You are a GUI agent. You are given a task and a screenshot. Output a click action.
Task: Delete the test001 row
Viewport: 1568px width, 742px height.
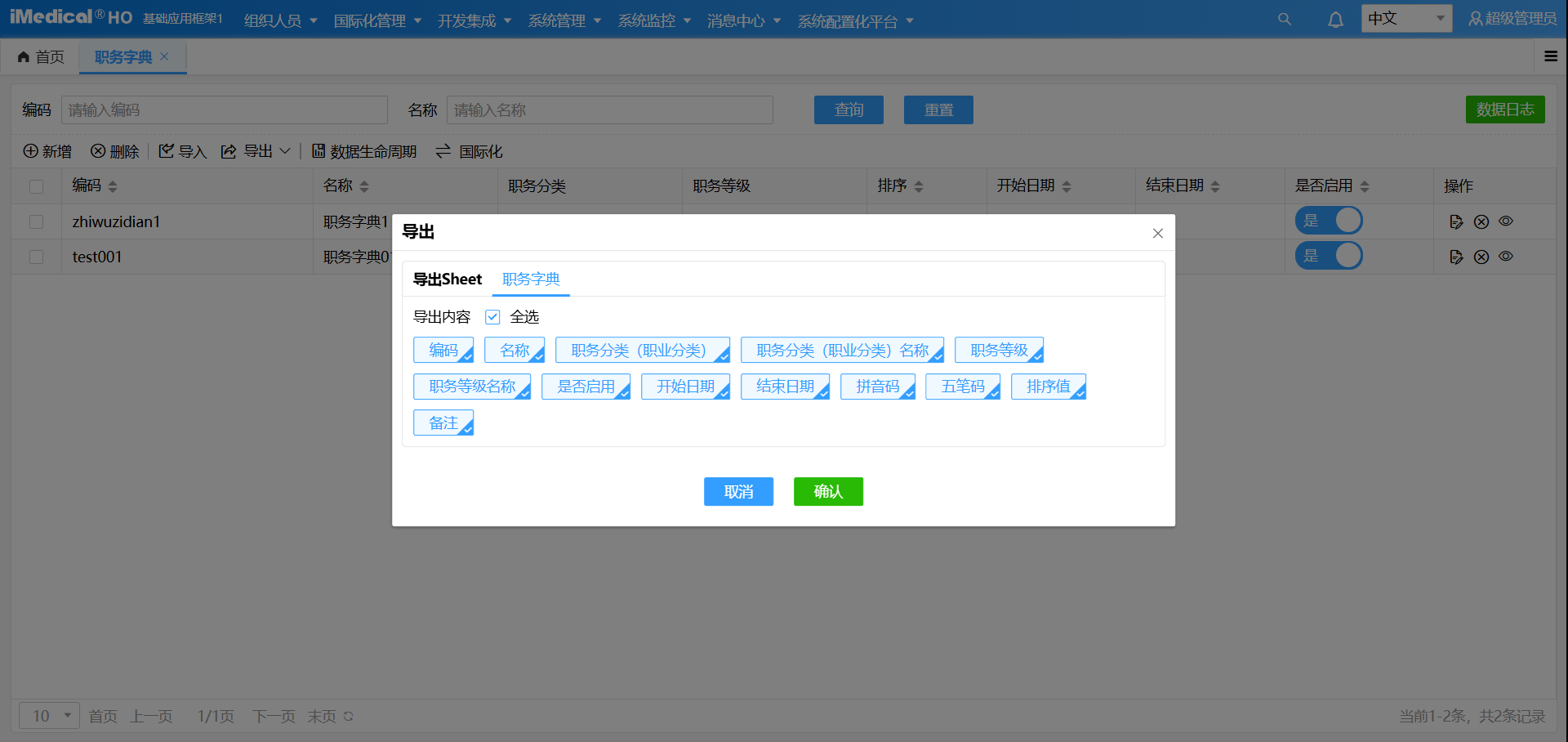1481,257
